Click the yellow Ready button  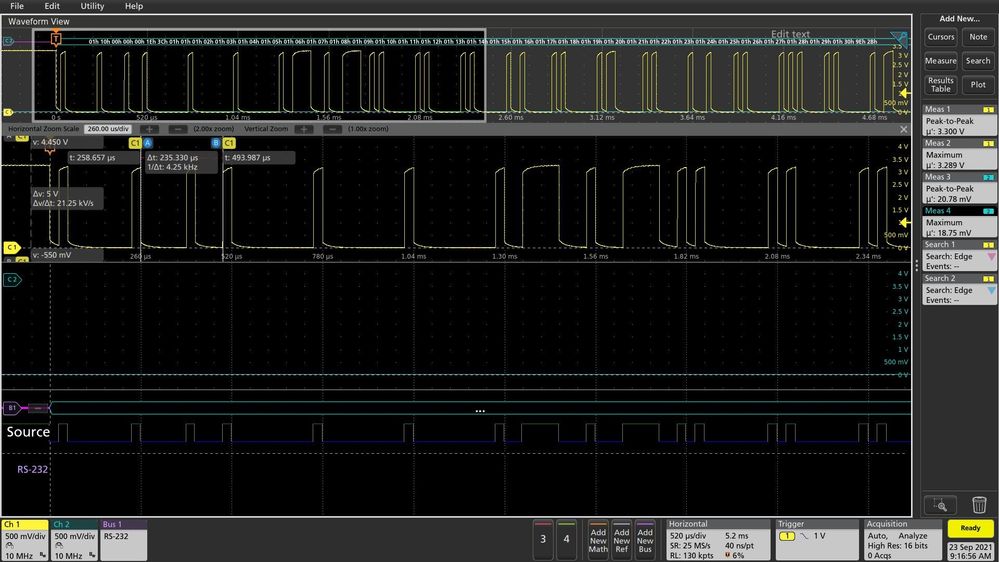point(970,528)
